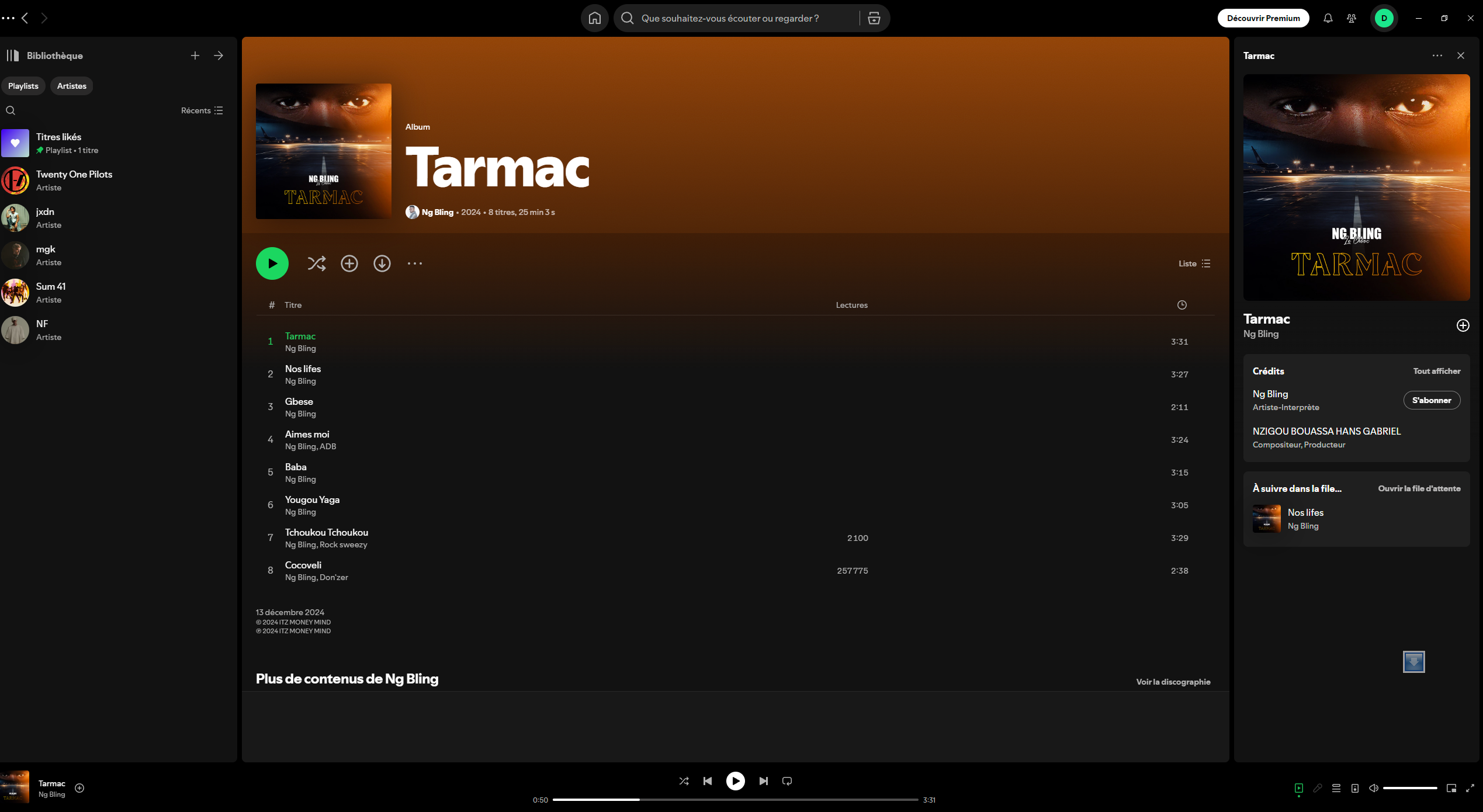Screen dimensions: 1483x812
Task: Open the Liste view dropdown
Action: coord(1194,263)
